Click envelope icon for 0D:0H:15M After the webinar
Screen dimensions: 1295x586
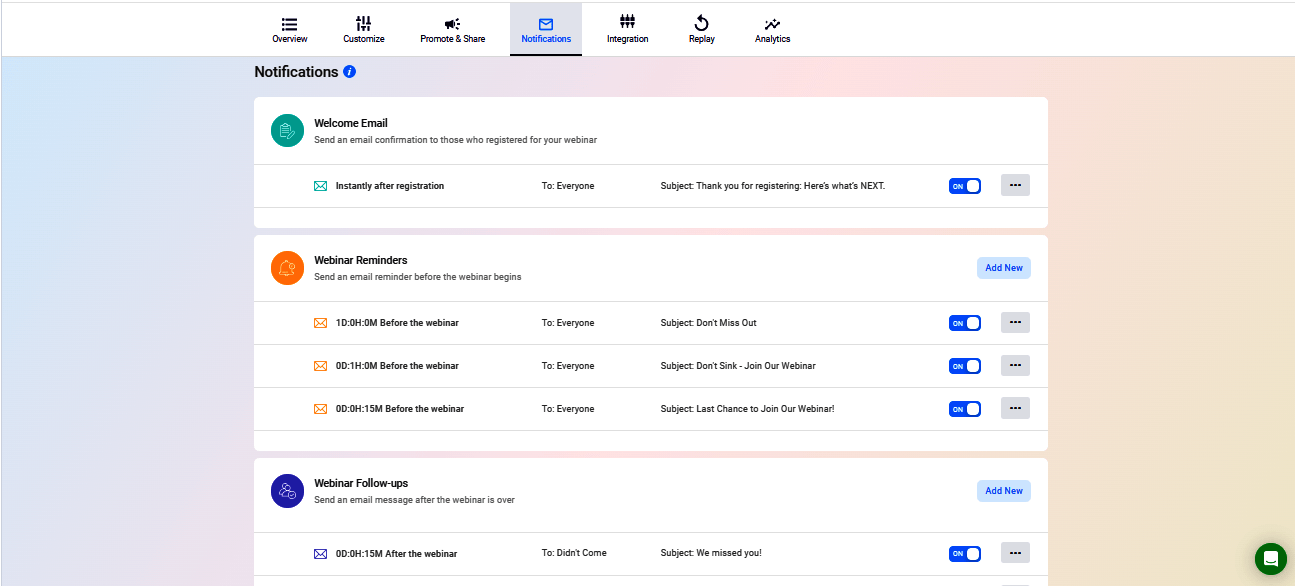pos(321,554)
